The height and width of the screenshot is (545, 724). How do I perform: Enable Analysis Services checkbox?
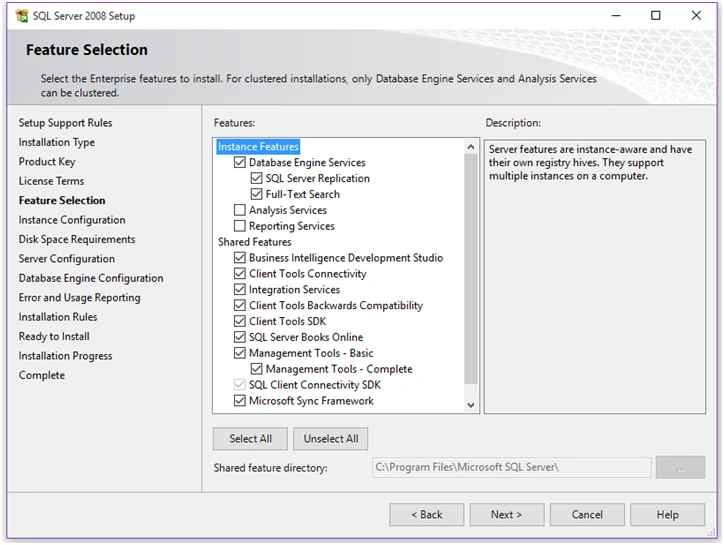pos(240,210)
